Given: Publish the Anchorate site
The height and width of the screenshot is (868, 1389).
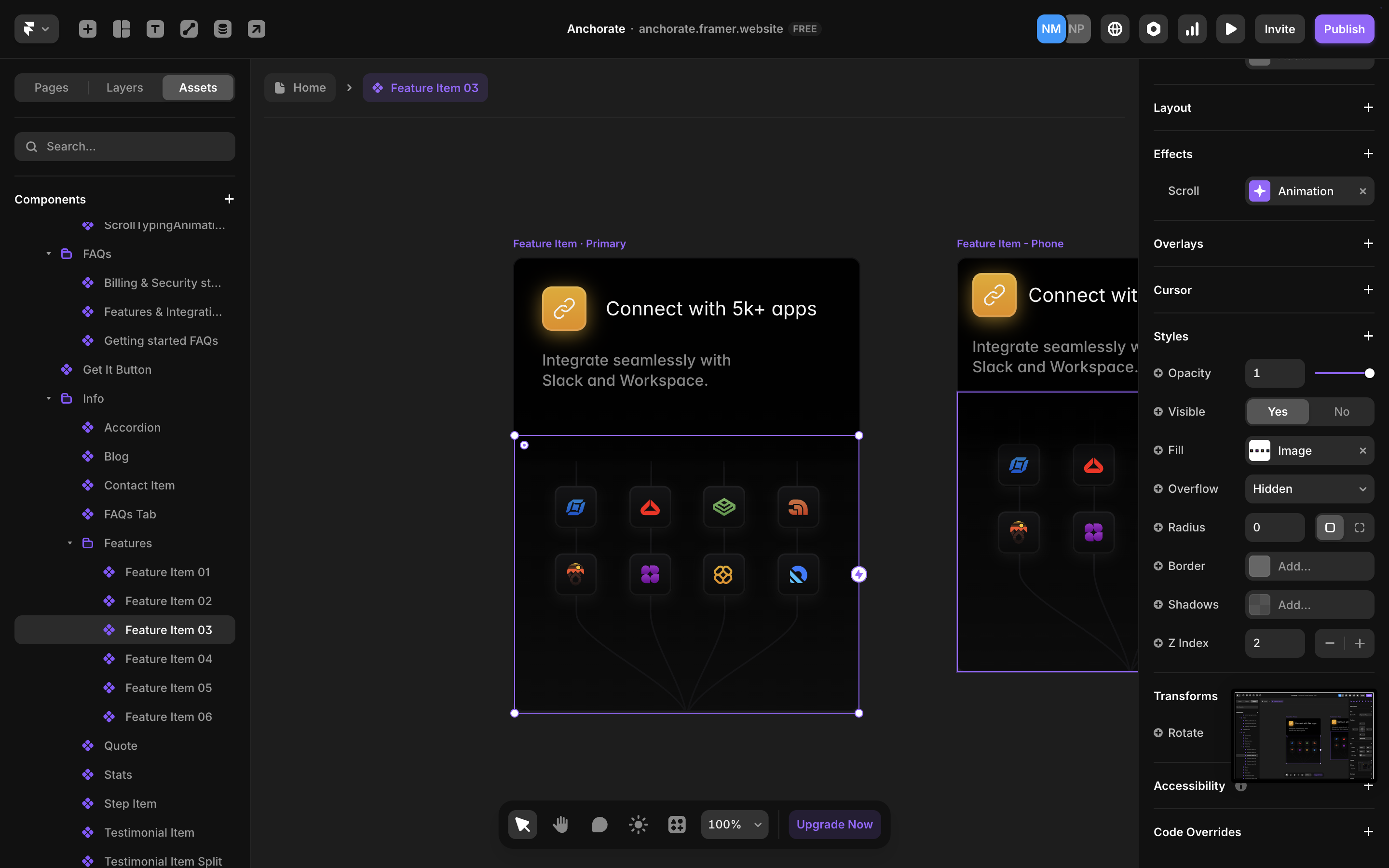Looking at the screenshot, I should pyautogui.click(x=1344, y=29).
